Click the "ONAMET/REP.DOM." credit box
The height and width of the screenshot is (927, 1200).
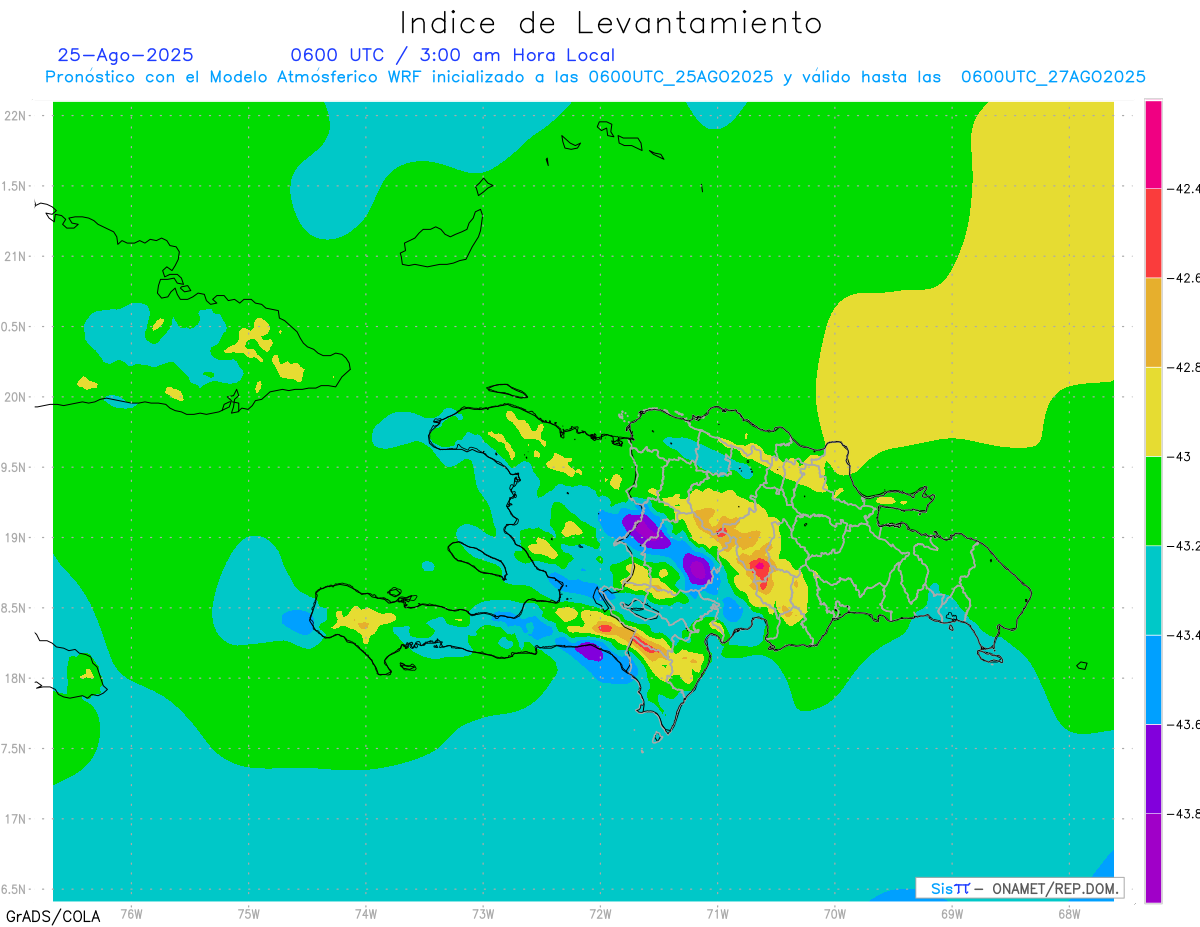click(1019, 888)
